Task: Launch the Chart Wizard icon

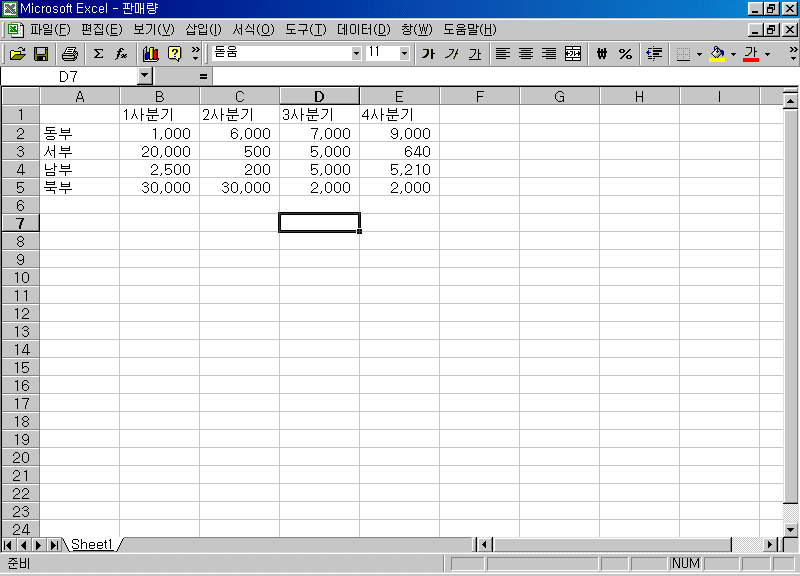Action: [151, 53]
